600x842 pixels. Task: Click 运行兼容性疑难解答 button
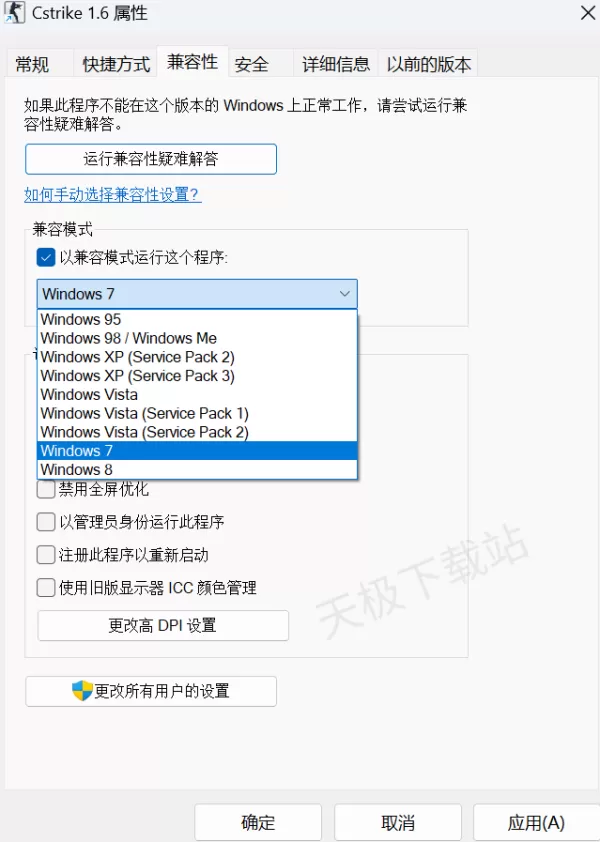[x=151, y=159]
